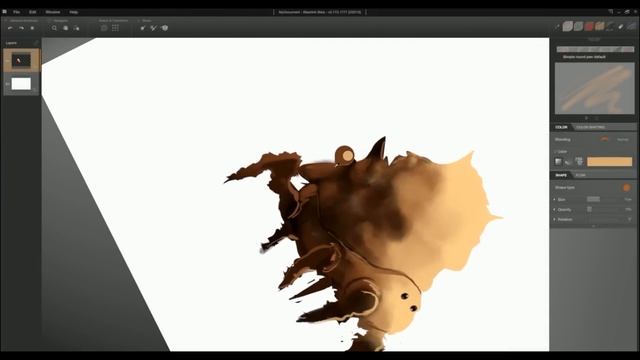Toggle visibility of the white bottom layer

pyautogui.click(x=7, y=84)
